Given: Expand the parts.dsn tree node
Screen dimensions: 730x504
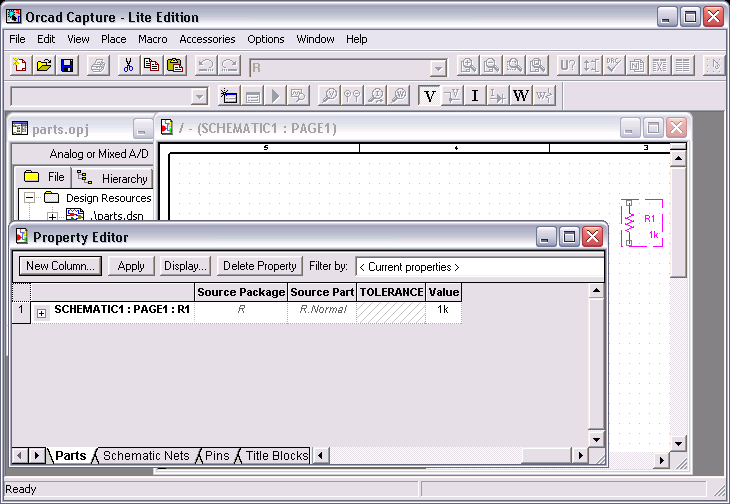Looking at the screenshot, I should [52, 216].
